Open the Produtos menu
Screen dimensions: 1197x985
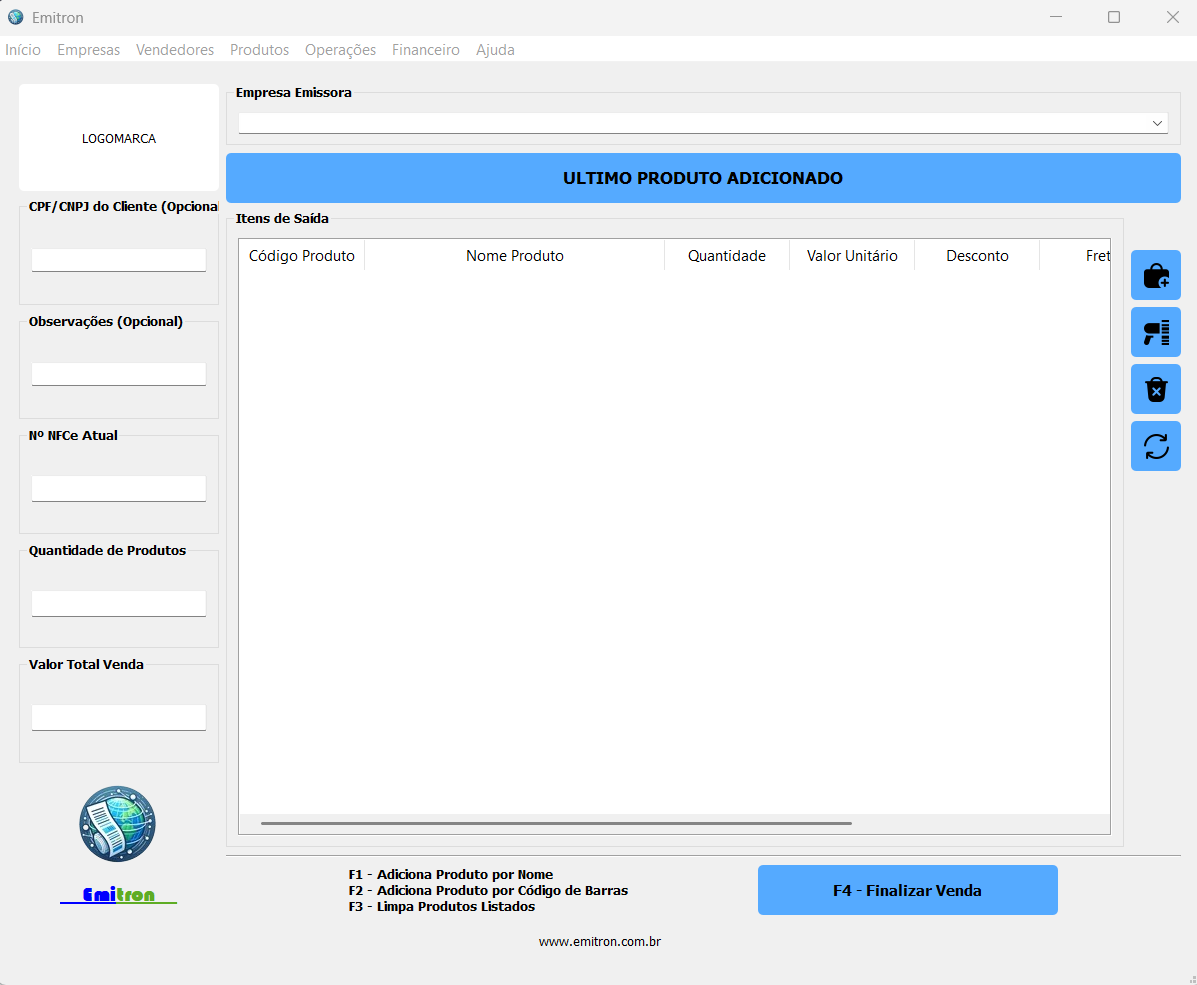259,50
